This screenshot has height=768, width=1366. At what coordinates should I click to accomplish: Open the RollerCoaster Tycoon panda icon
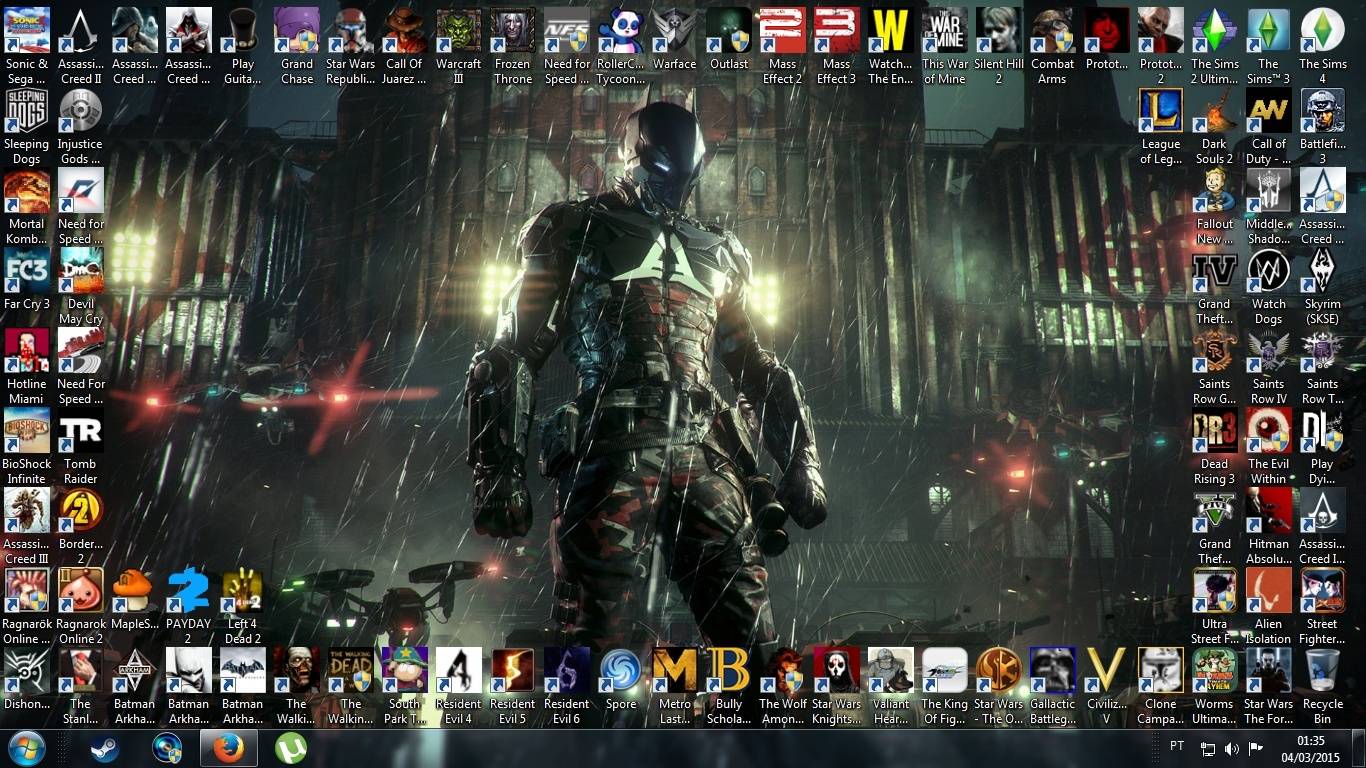click(x=621, y=30)
